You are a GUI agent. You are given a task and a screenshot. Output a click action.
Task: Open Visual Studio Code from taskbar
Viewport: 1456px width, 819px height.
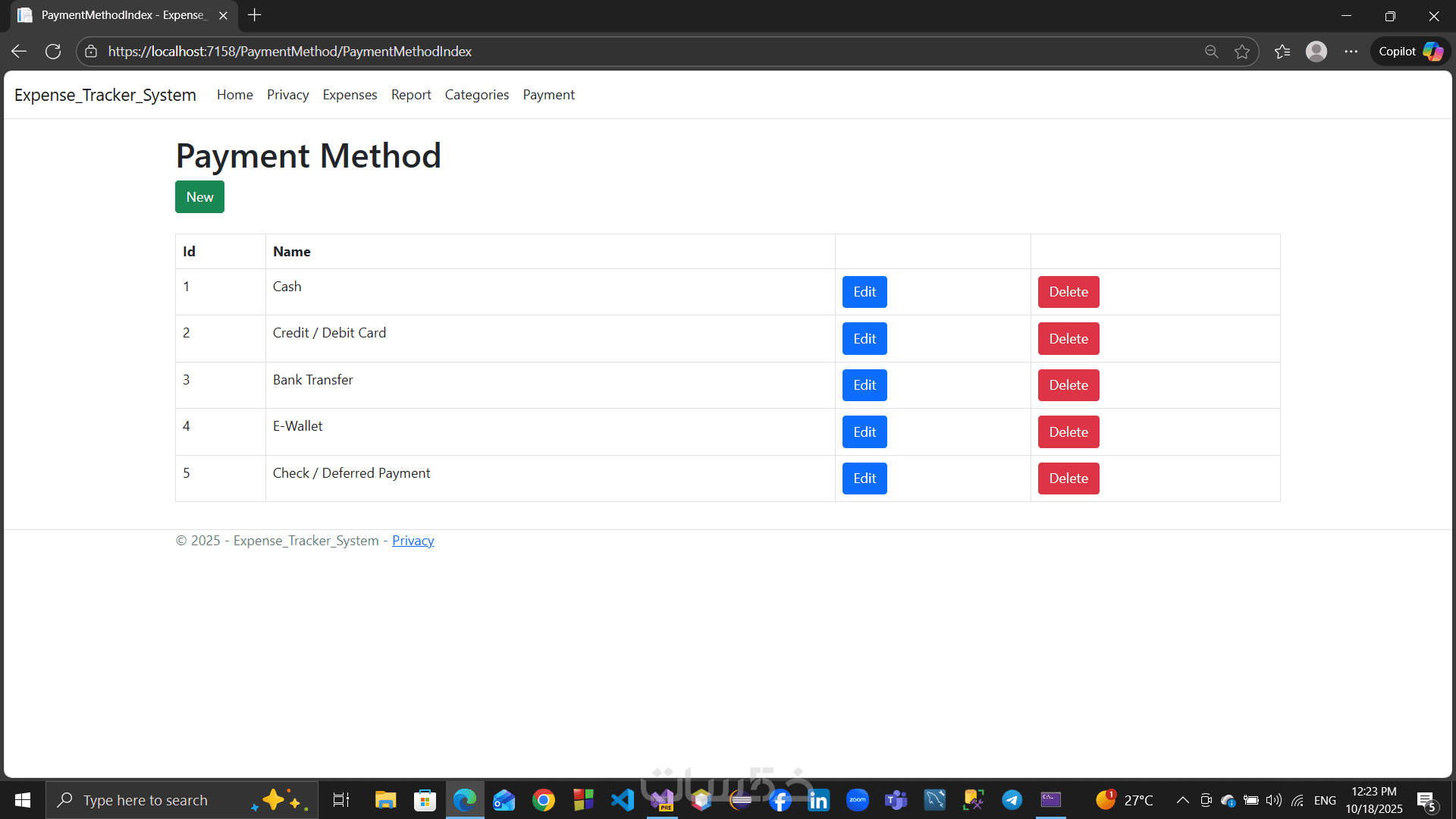coord(623,800)
